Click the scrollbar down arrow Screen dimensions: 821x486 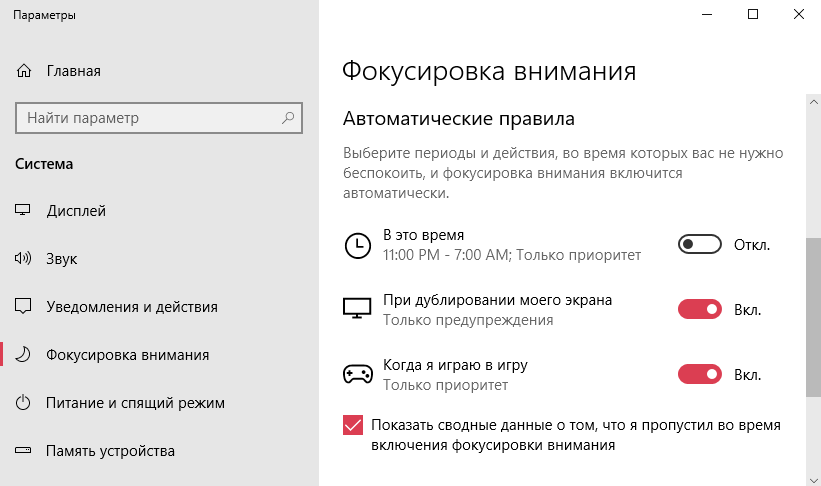coord(814,480)
